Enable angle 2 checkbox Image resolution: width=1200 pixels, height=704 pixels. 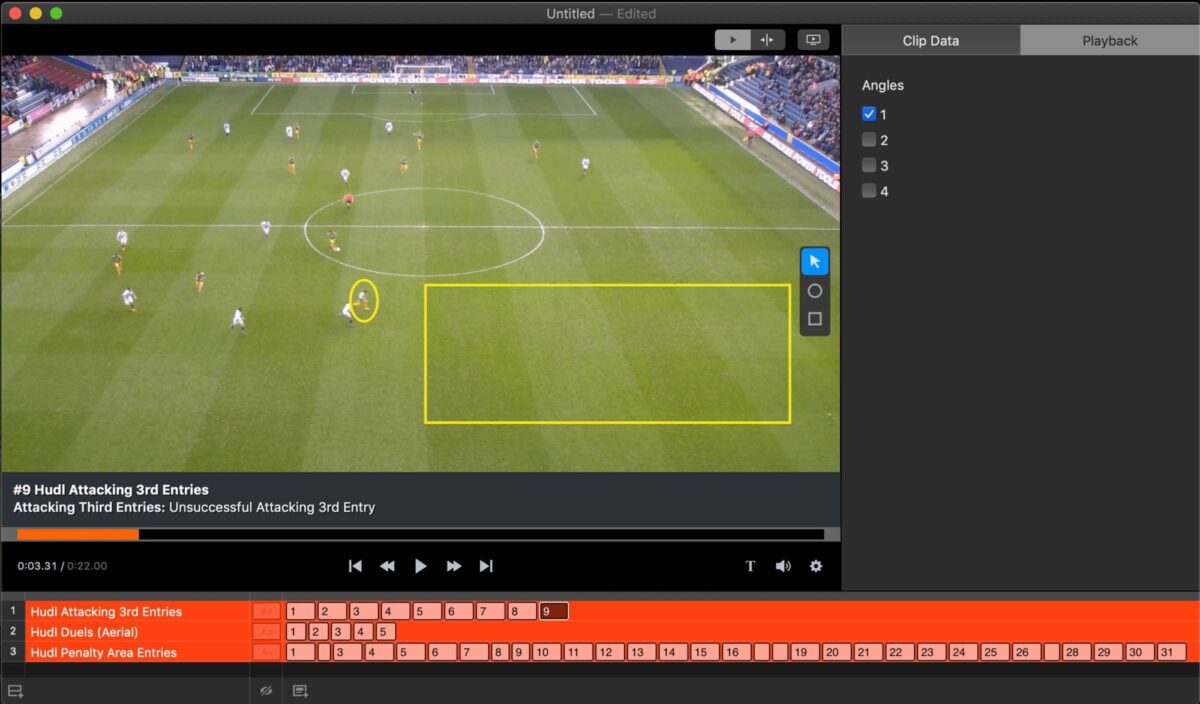869,140
